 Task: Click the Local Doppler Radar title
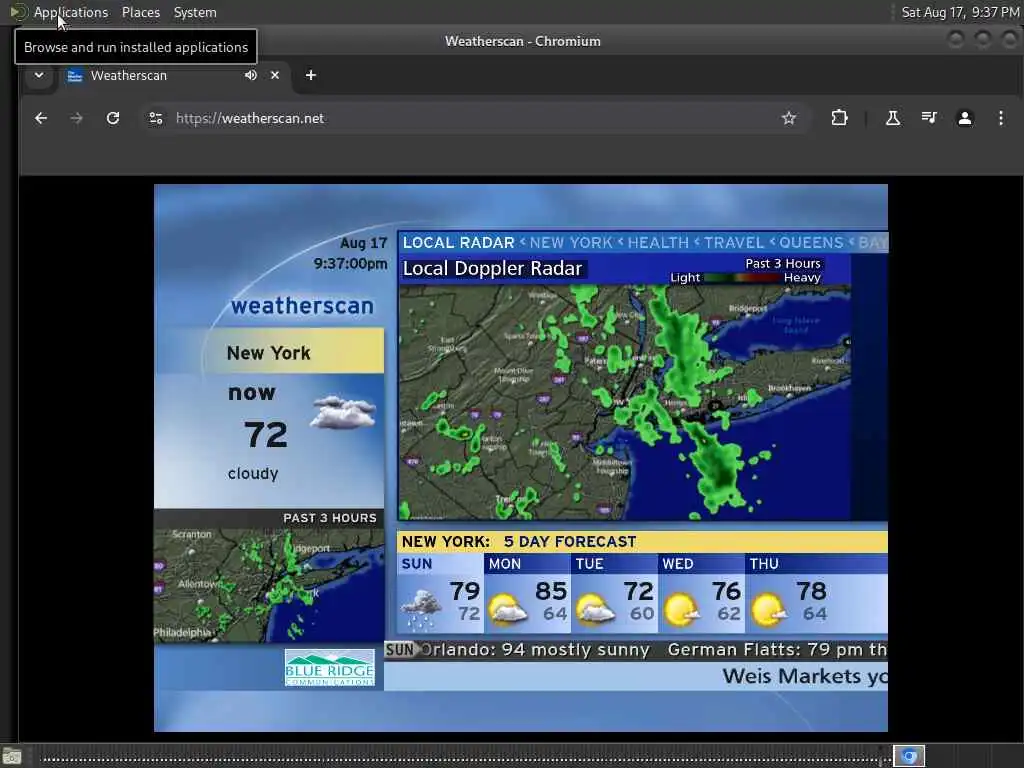tap(492, 268)
